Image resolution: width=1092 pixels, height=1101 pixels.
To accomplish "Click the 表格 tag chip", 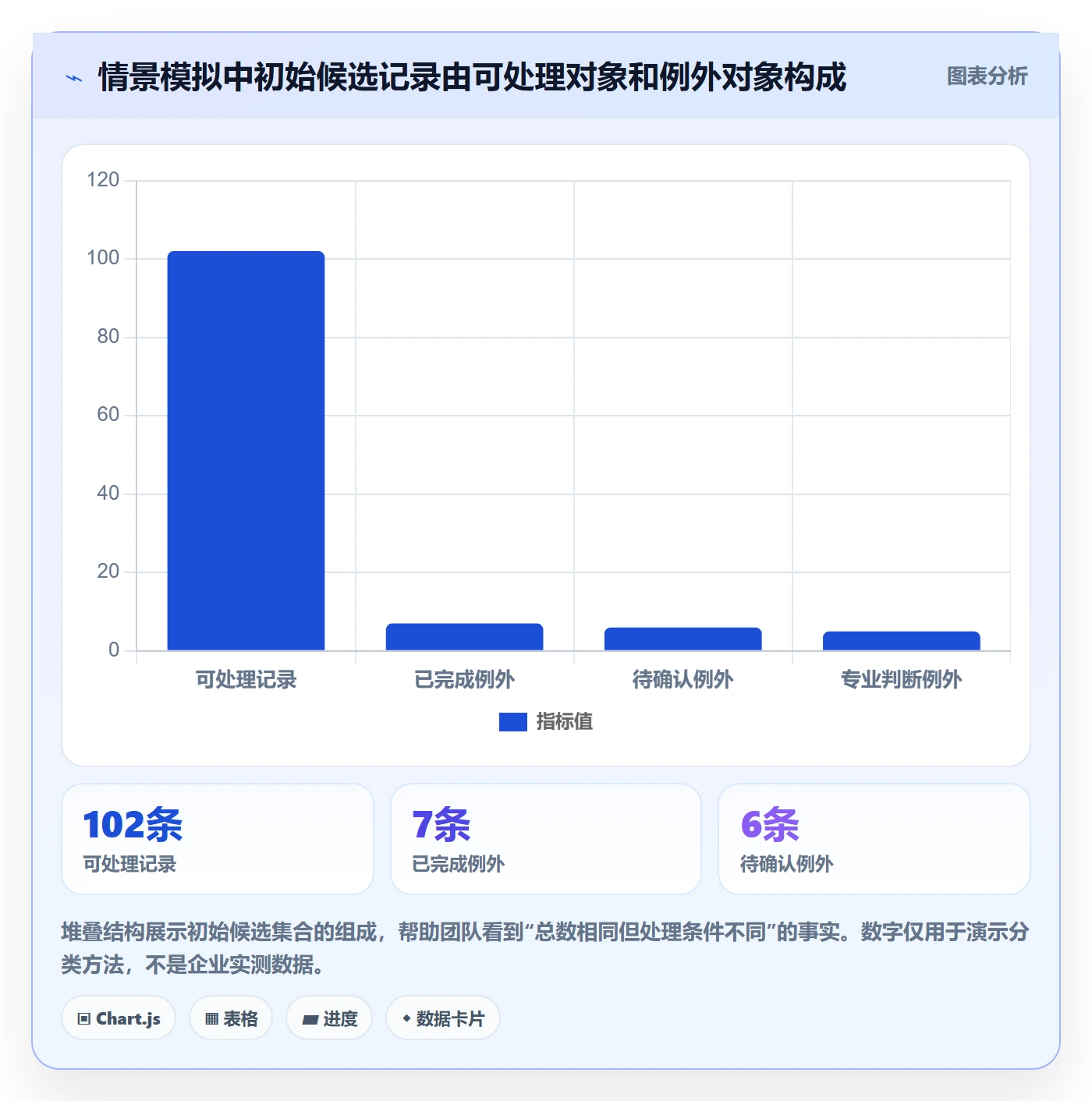I will pos(231,1018).
